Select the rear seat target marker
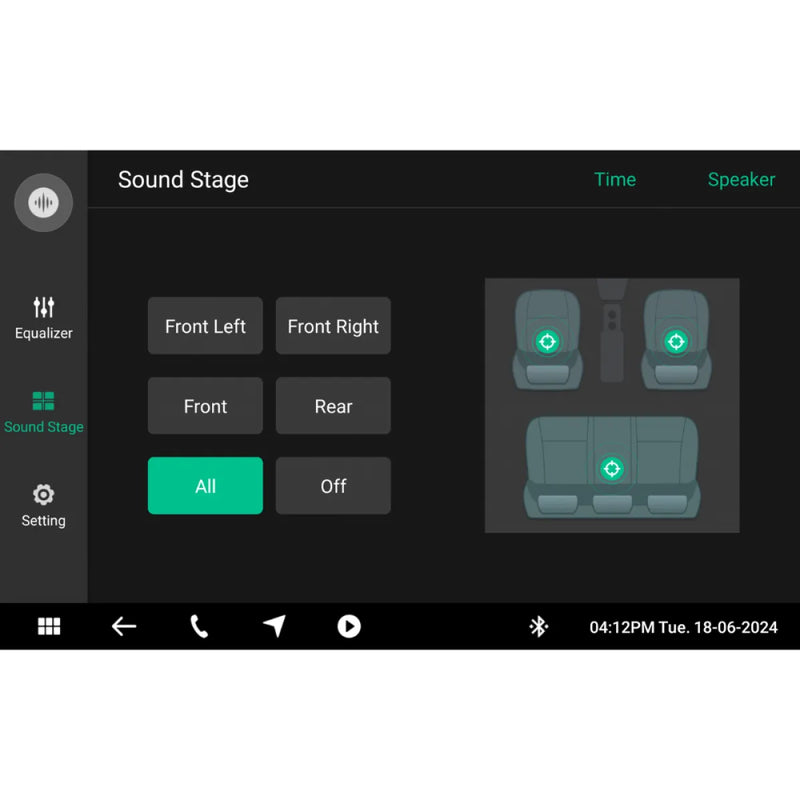Screen dimensions: 800x800 [x=612, y=468]
